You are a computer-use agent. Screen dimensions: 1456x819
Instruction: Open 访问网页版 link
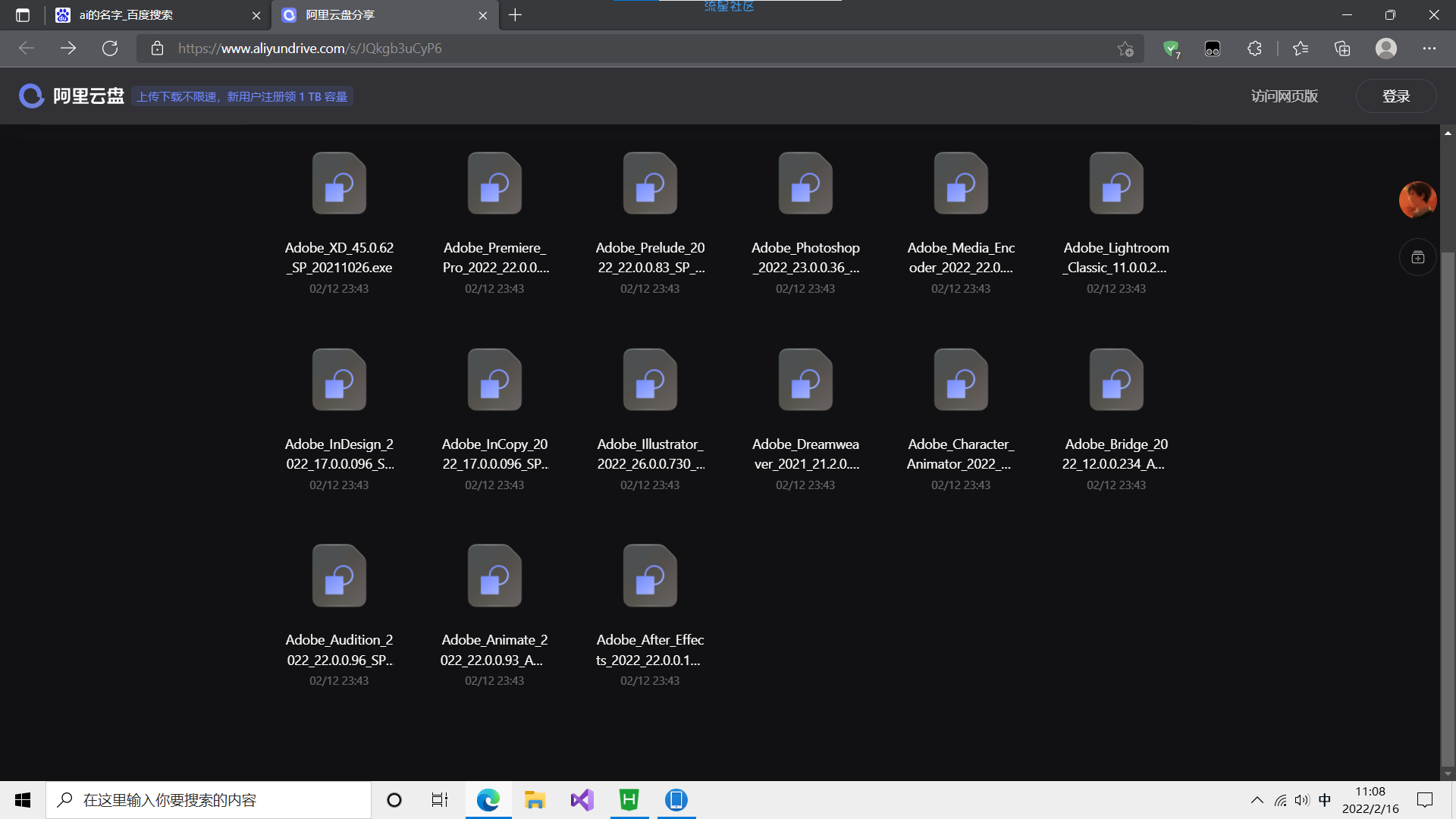(1284, 96)
